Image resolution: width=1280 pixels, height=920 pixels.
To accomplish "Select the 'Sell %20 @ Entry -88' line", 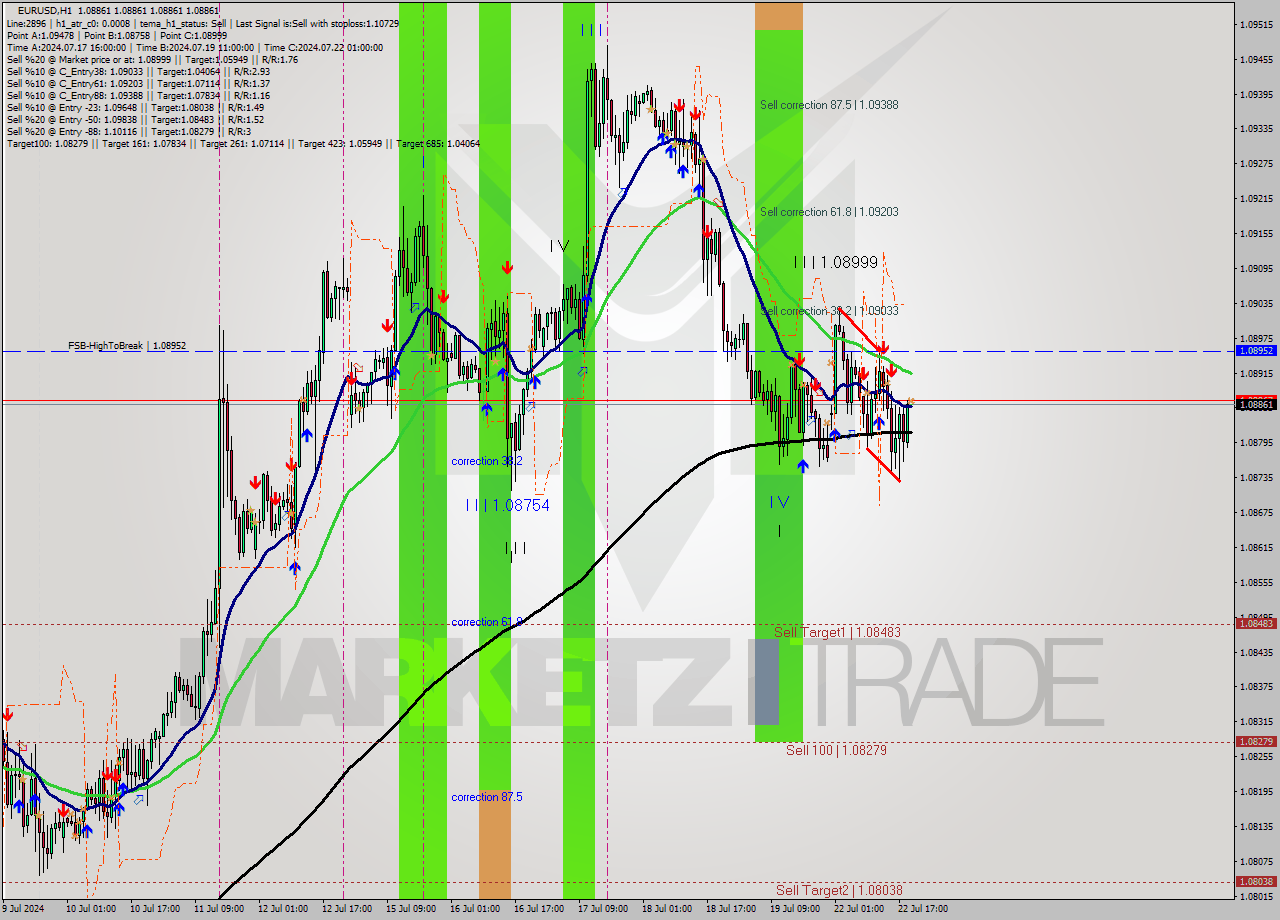I will pos(128,132).
